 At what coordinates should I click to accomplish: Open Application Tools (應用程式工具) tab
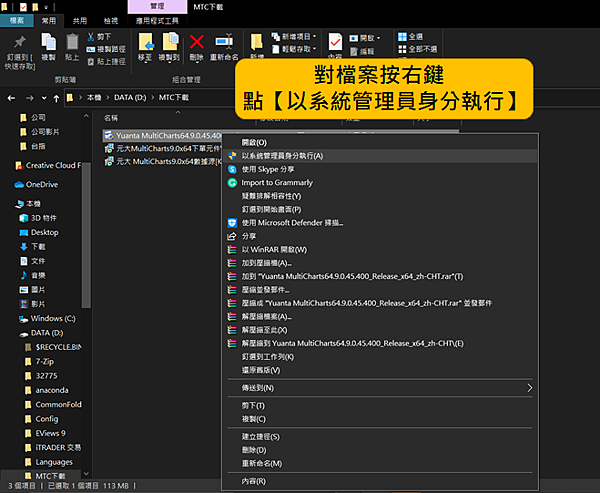pos(157,21)
